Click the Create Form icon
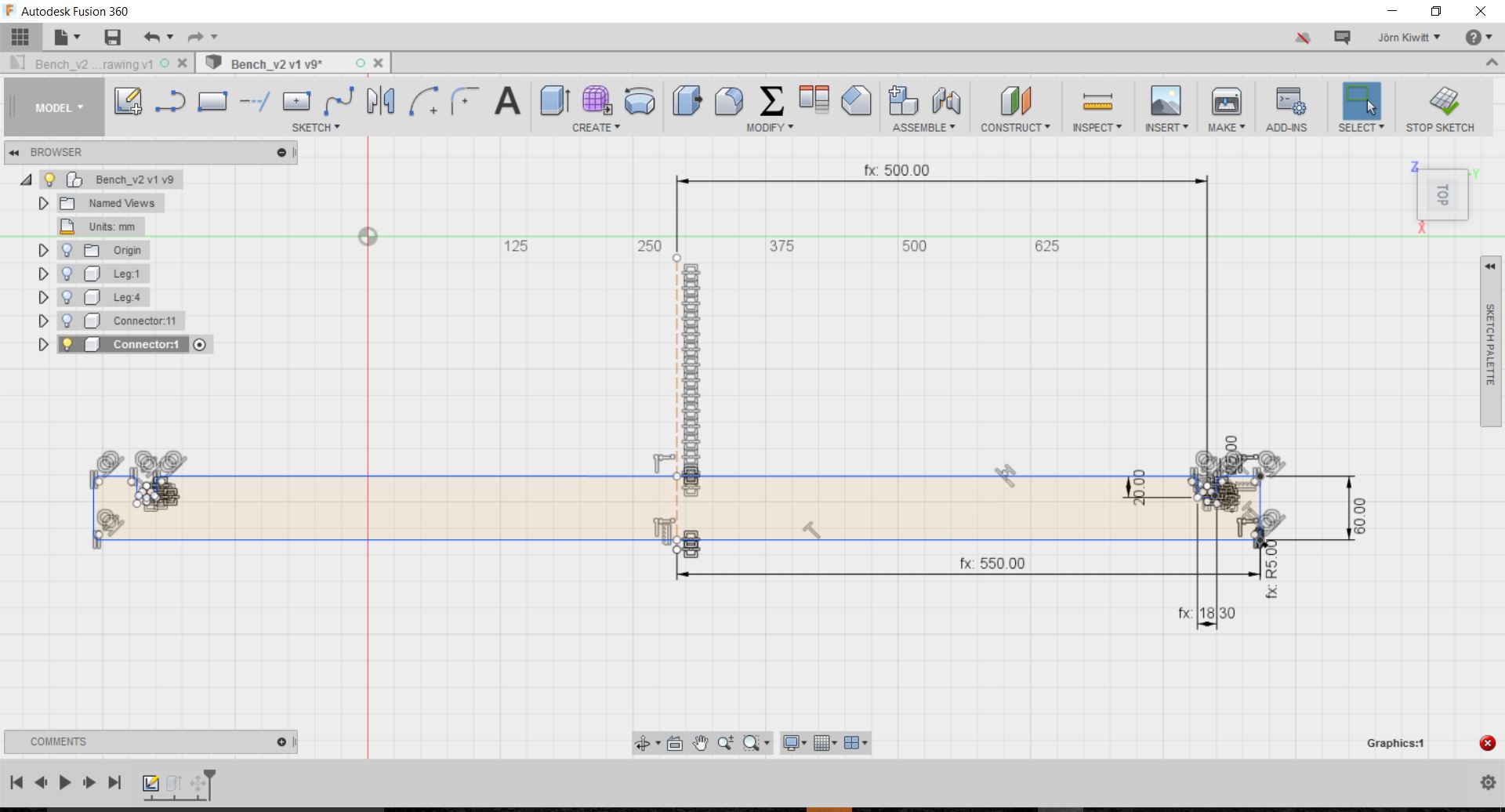This screenshot has height=812, width=1505. [x=597, y=101]
